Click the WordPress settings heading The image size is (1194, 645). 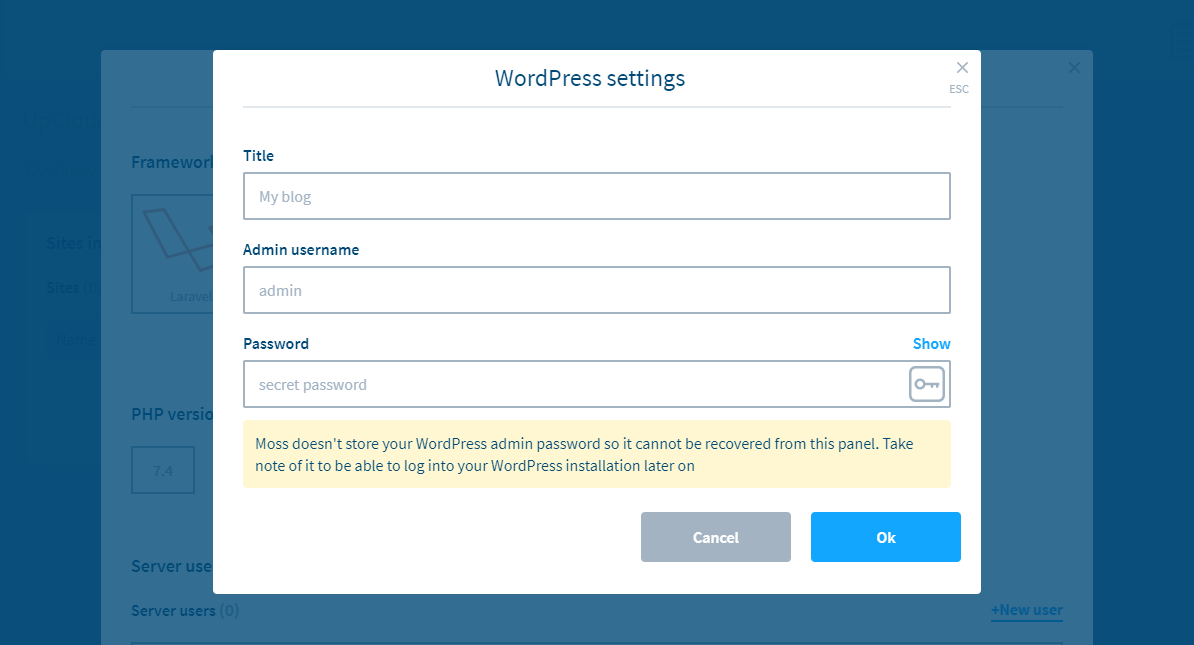(590, 78)
